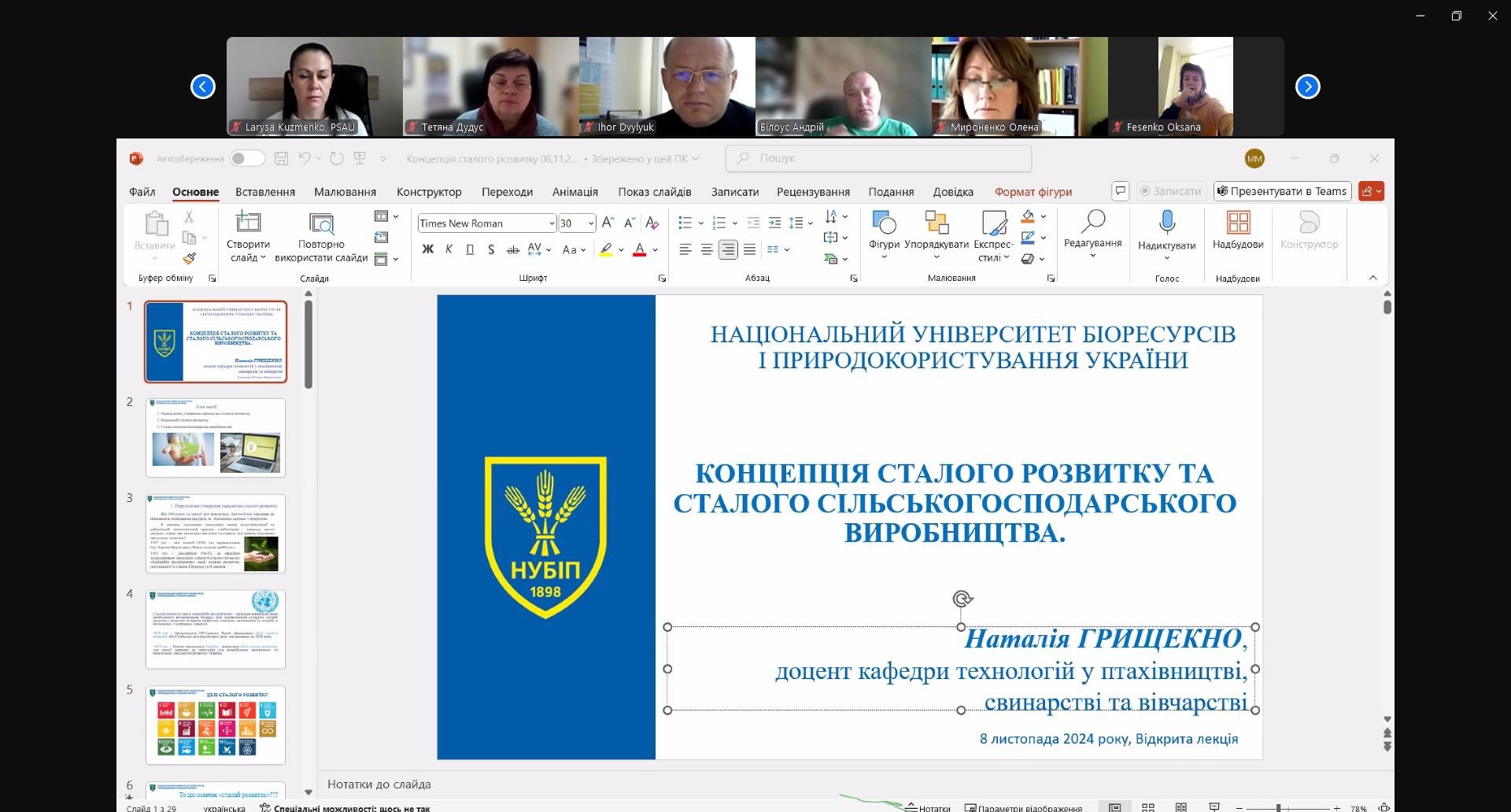
Task: Expand numbered list options arrow
Action: pos(734,223)
